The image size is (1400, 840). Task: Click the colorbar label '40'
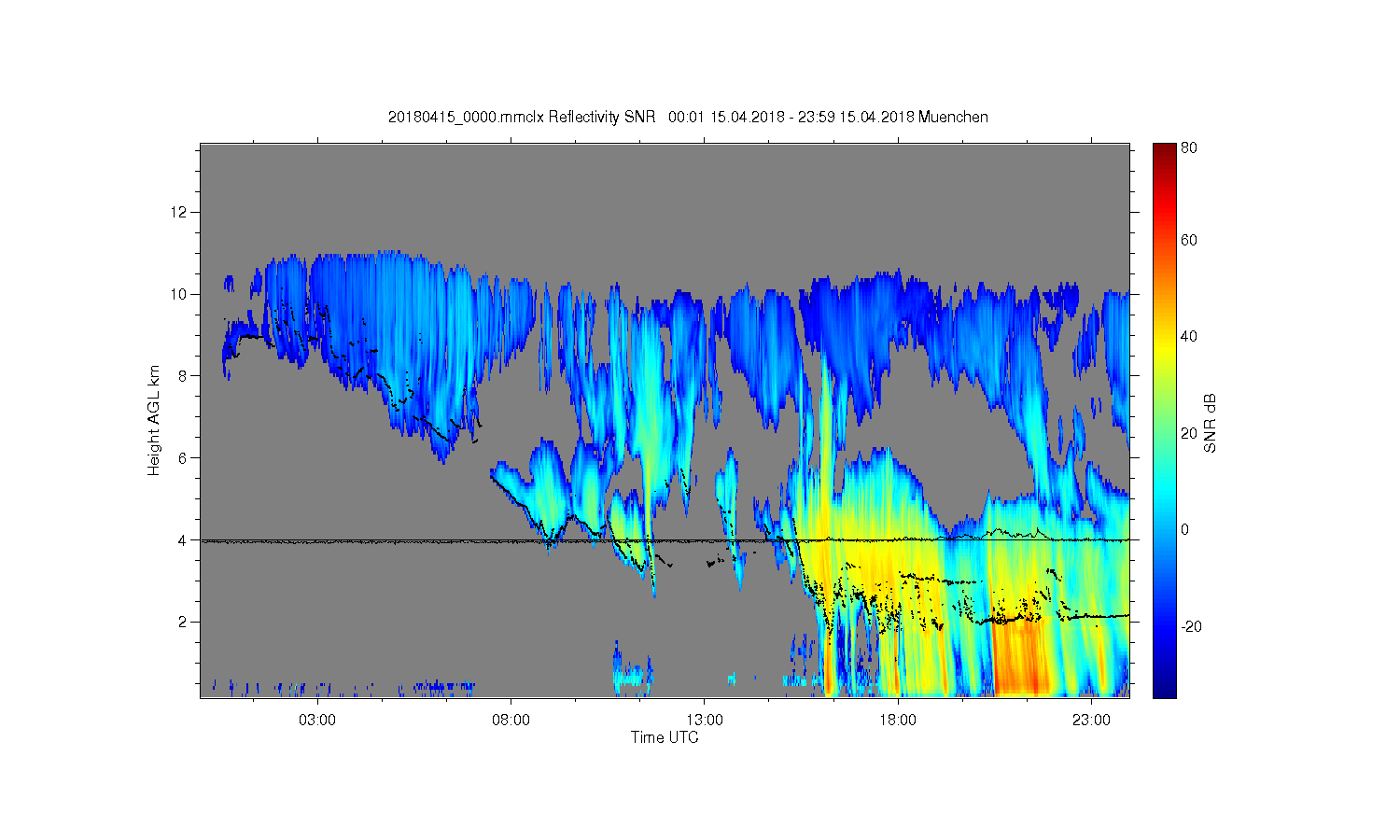tap(1189, 336)
